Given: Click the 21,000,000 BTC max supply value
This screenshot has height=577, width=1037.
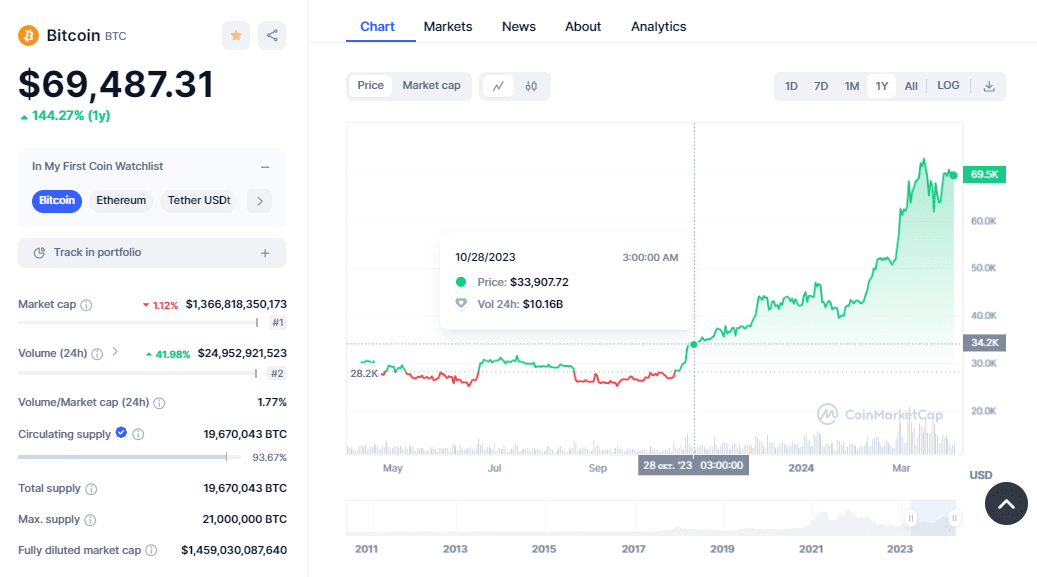Looking at the screenshot, I should [245, 519].
